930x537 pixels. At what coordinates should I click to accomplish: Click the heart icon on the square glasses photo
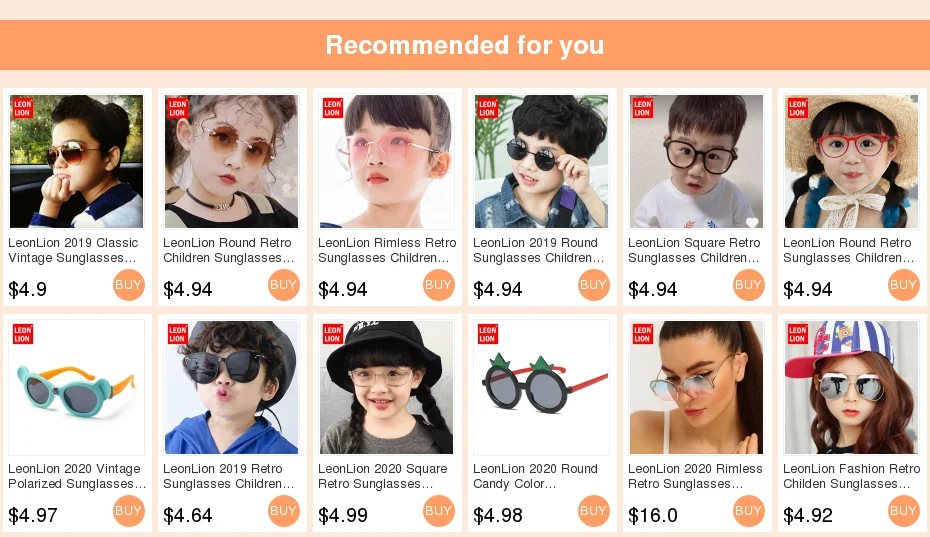pos(752,222)
